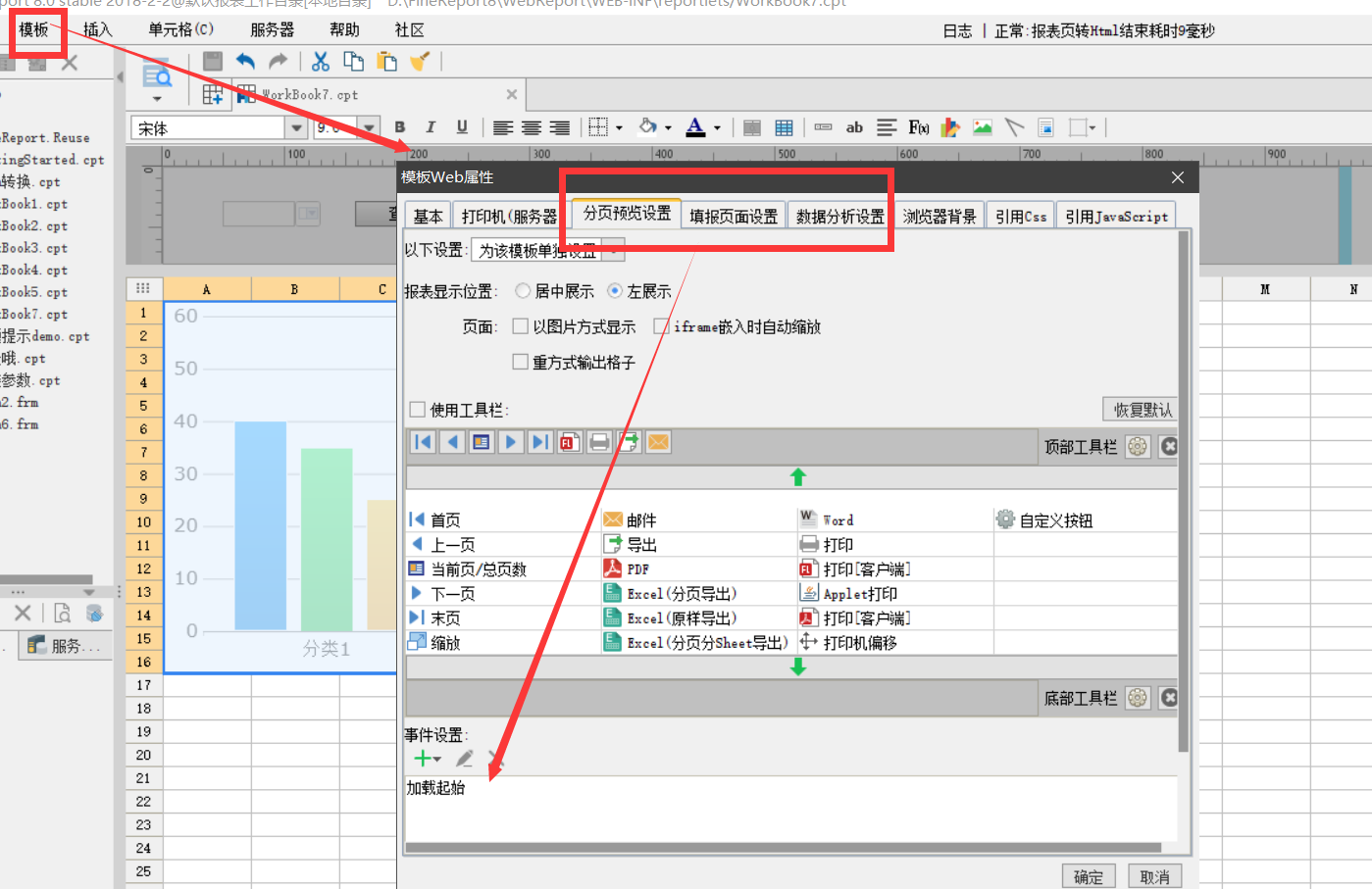
Task: Move buttons down with the green down arrow
Action: [x=798, y=667]
